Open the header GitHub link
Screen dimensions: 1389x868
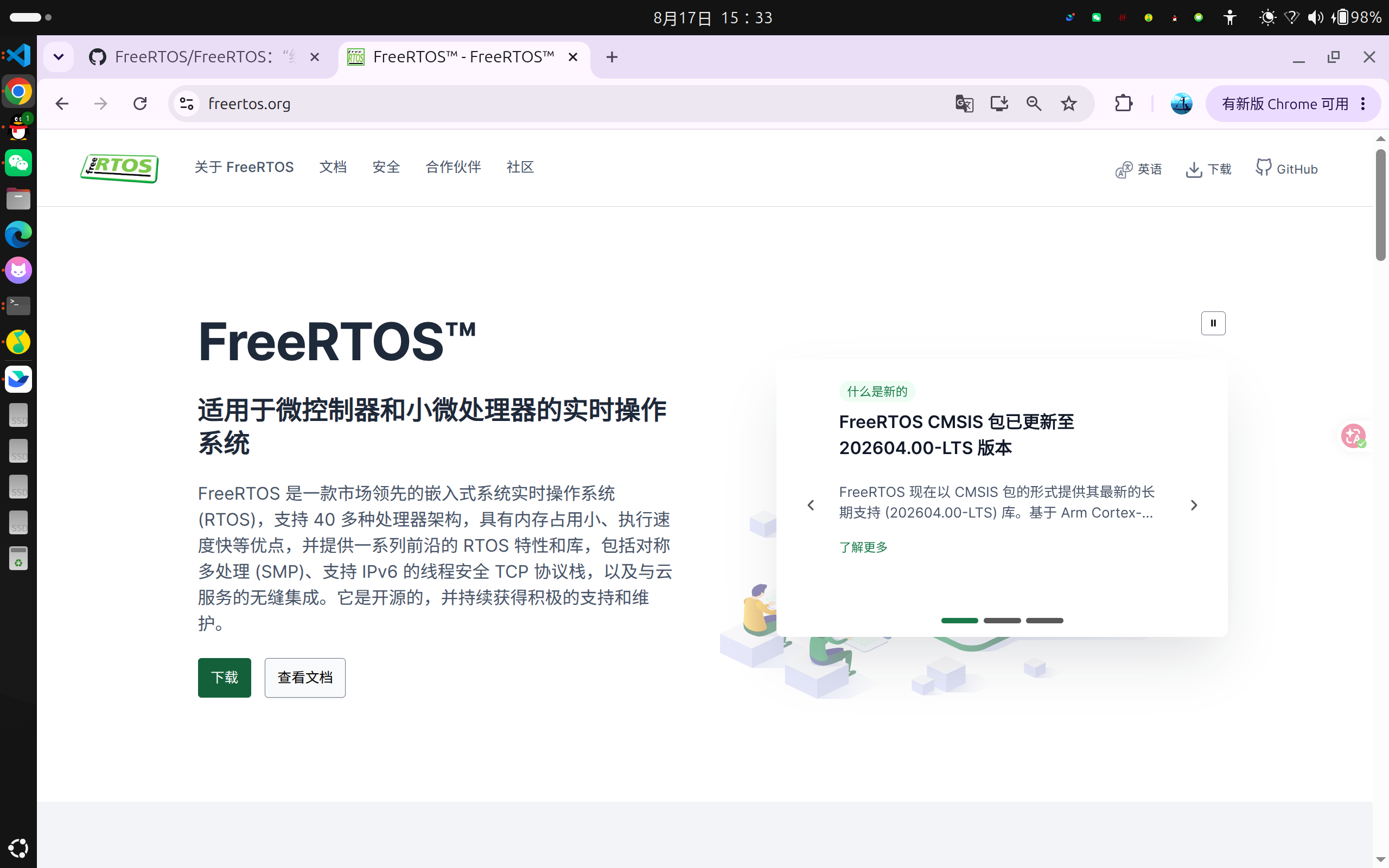[x=1286, y=169]
